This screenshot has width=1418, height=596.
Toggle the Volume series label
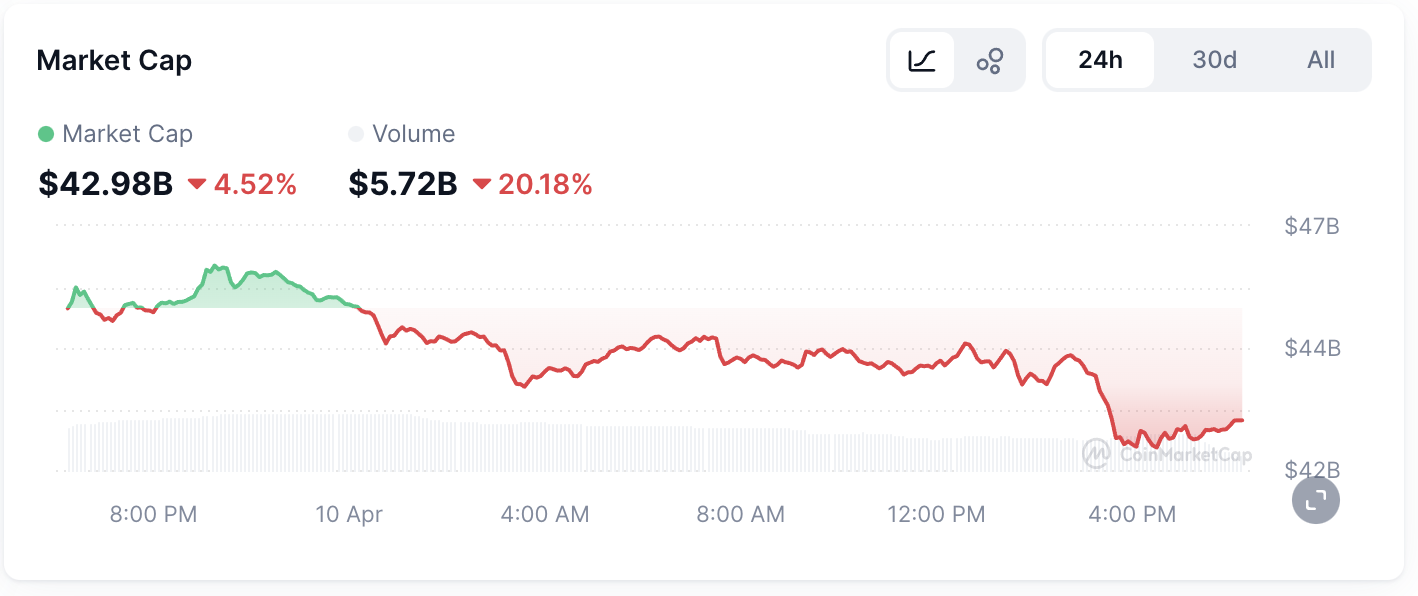point(413,134)
